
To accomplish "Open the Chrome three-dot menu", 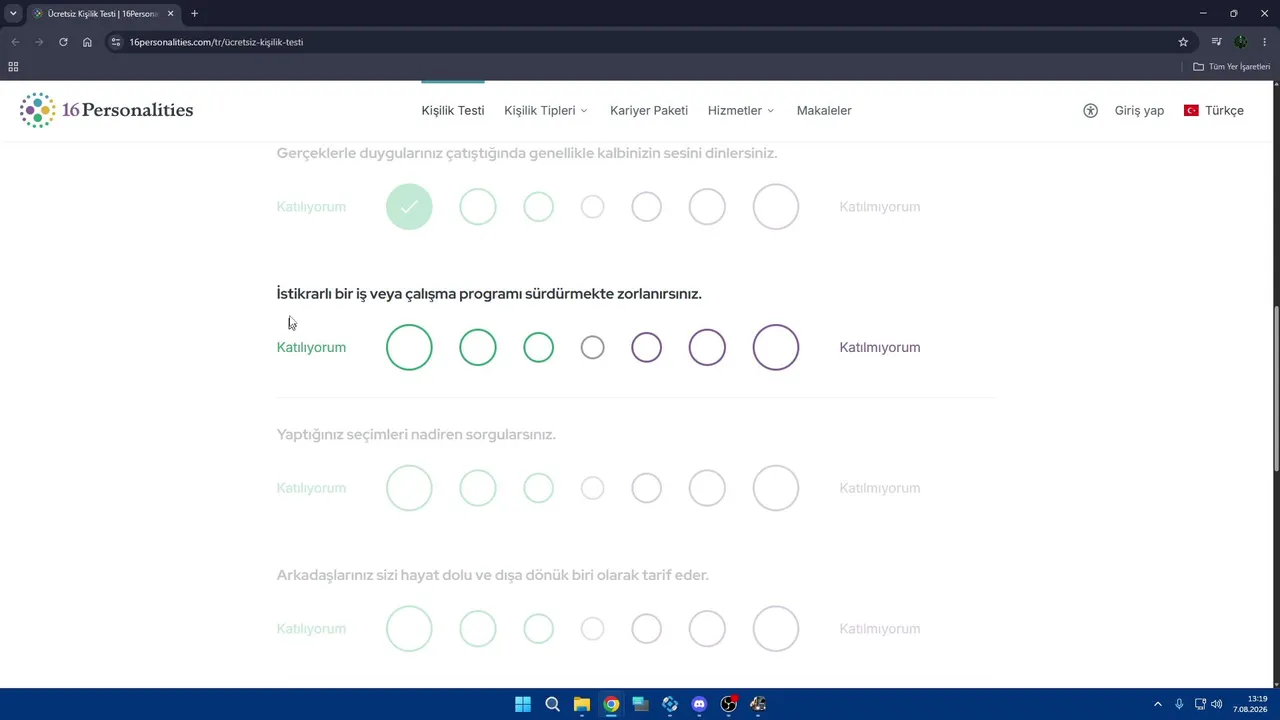I will 1265,42.
